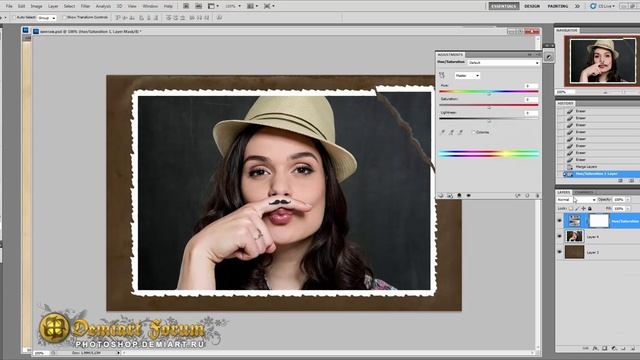Select the Design workspace button

[x=532, y=6]
